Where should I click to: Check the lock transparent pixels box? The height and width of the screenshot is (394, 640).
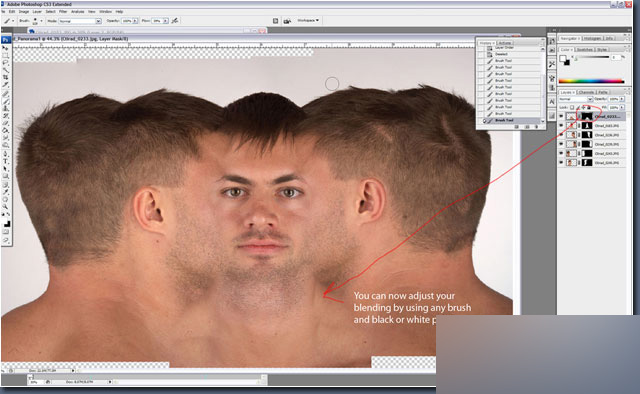point(572,107)
